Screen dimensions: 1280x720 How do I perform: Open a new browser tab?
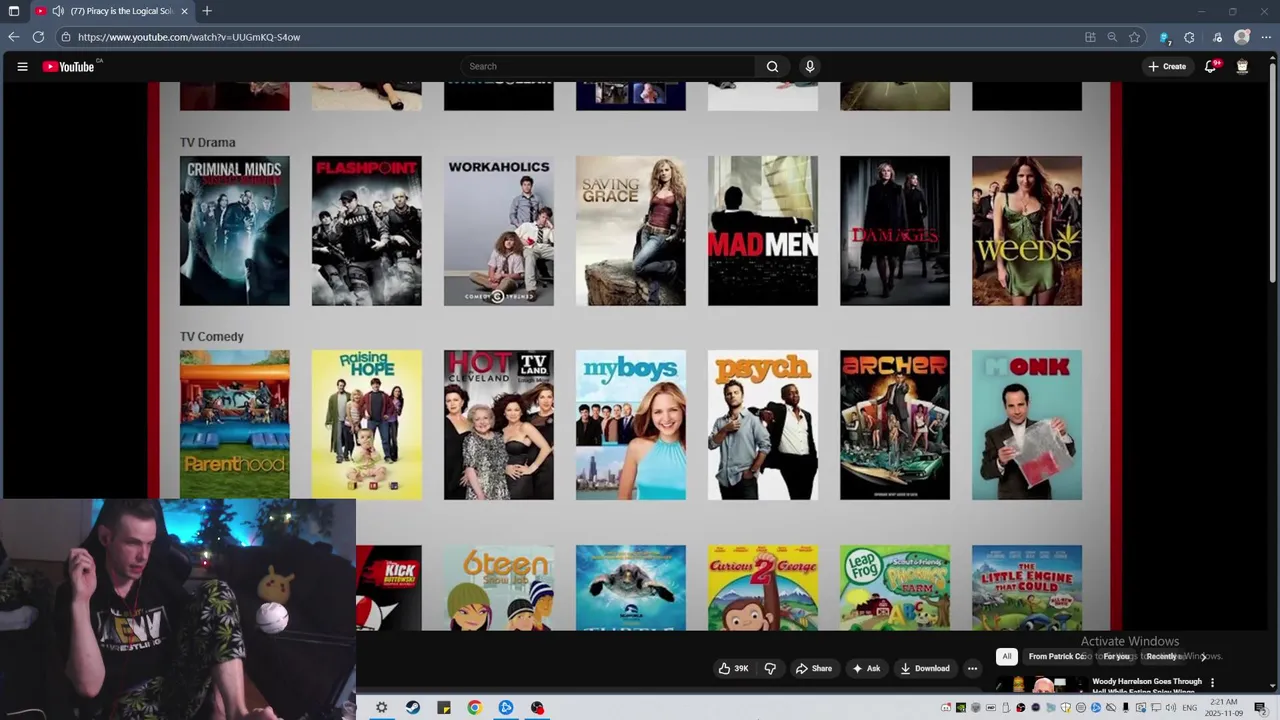point(207,11)
